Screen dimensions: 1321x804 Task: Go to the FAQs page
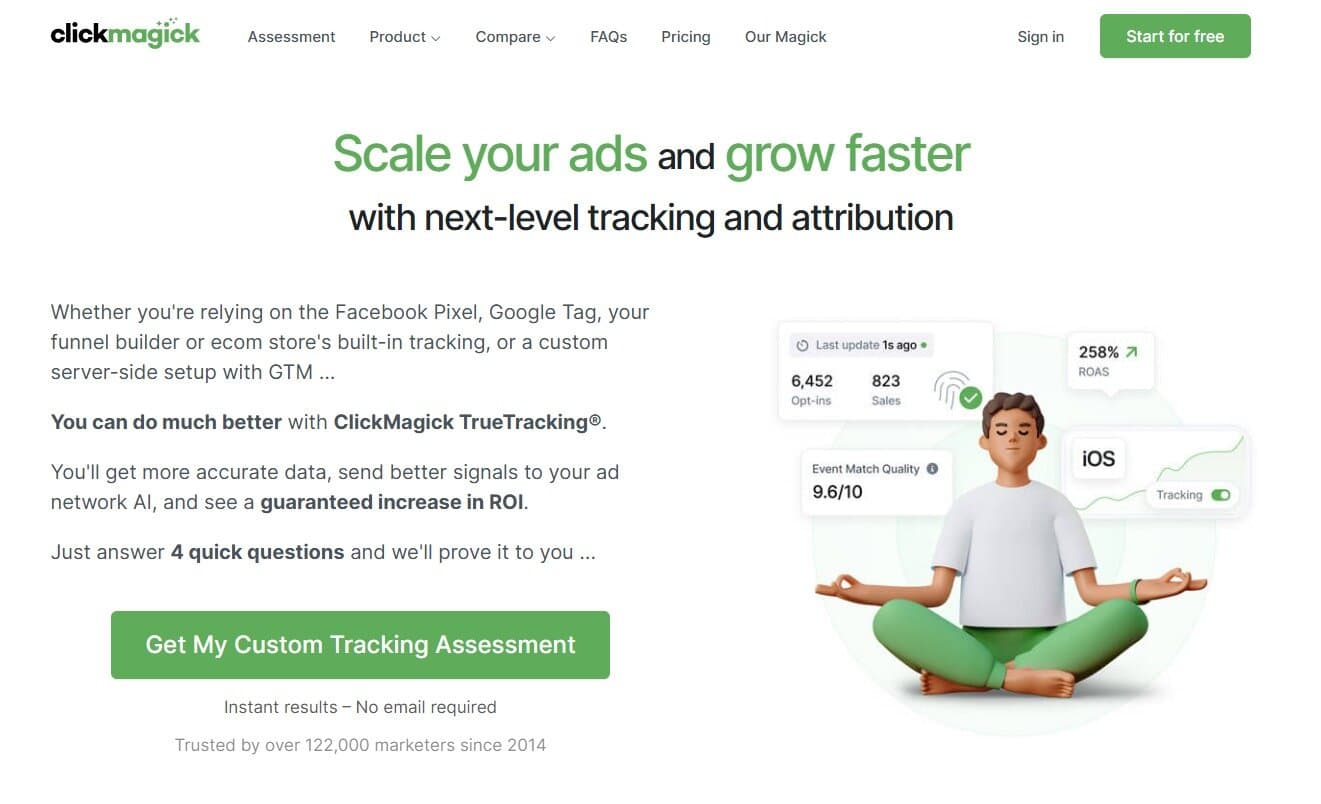pyautogui.click(x=608, y=37)
